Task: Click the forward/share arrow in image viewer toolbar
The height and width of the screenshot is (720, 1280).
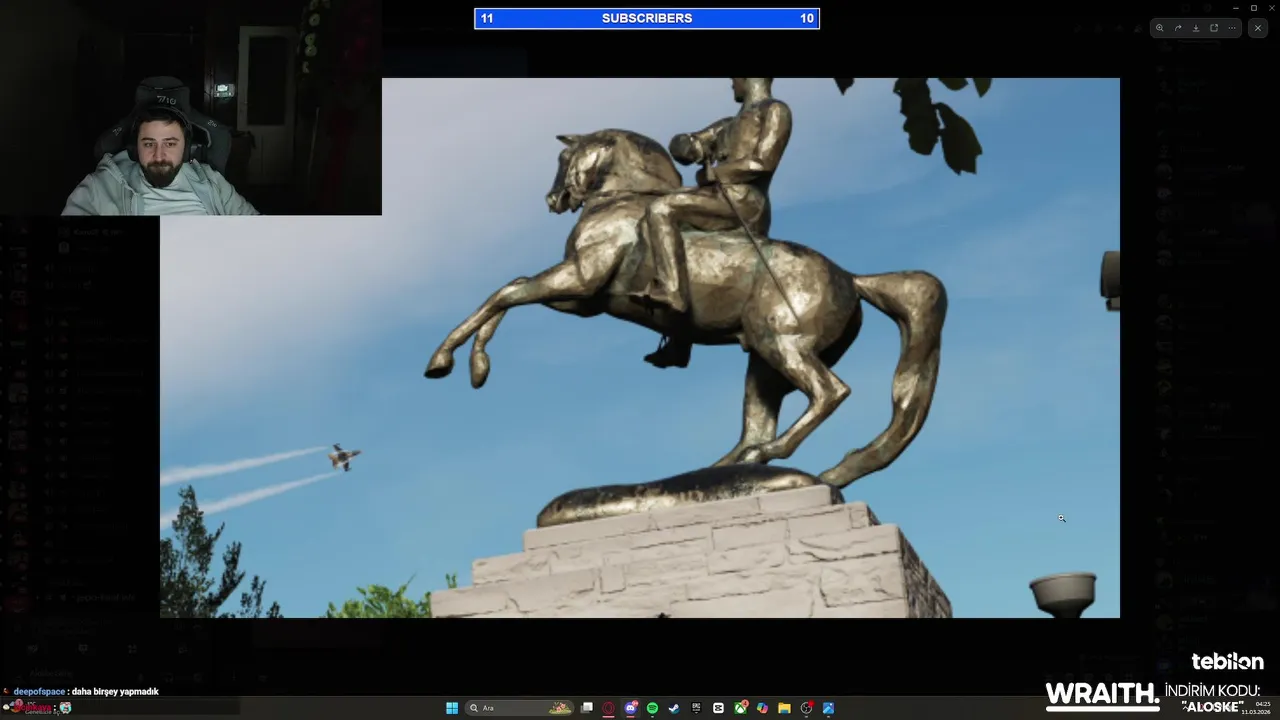Action: tap(1178, 28)
